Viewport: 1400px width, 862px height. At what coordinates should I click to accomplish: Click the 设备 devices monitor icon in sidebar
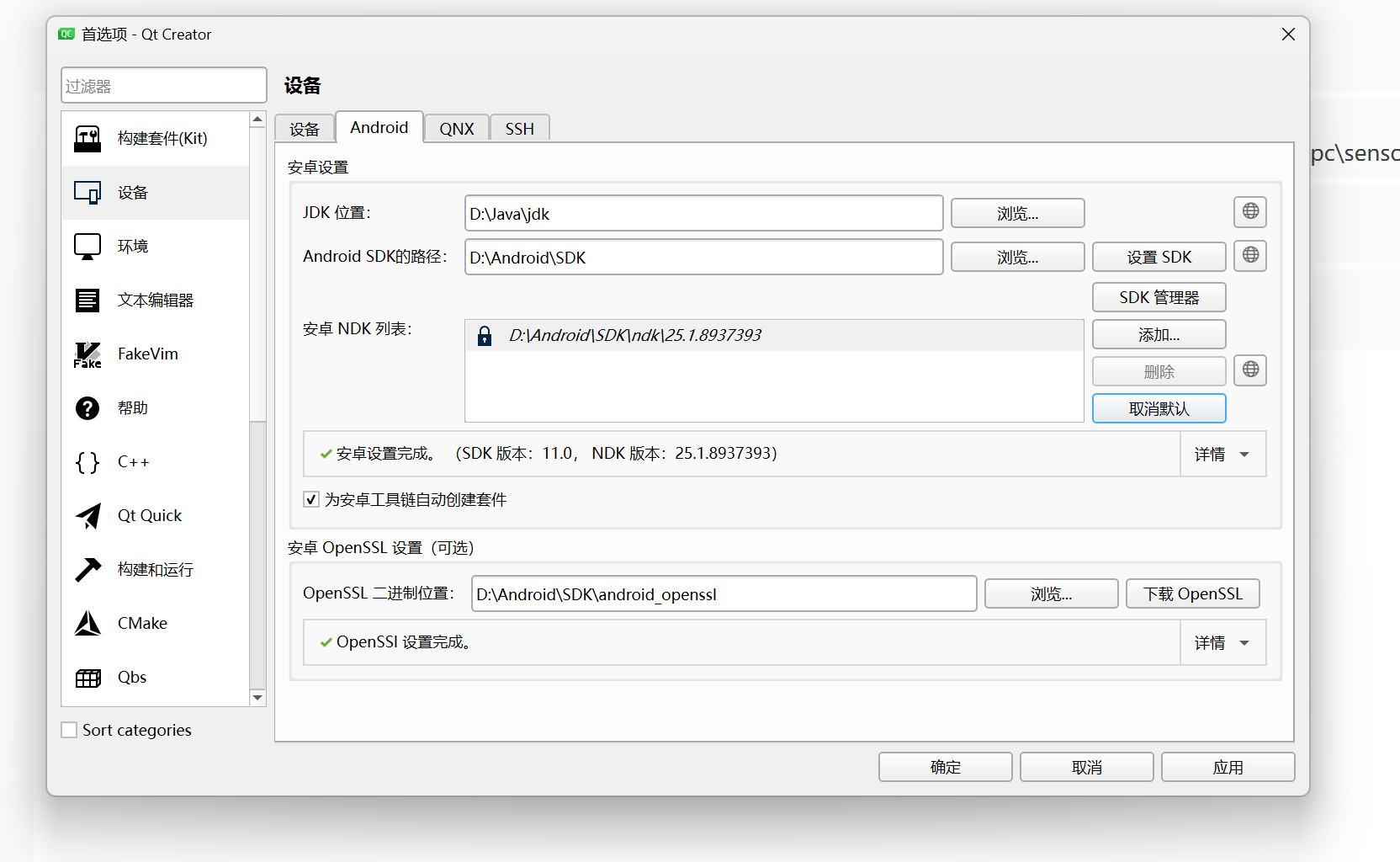[x=87, y=193]
